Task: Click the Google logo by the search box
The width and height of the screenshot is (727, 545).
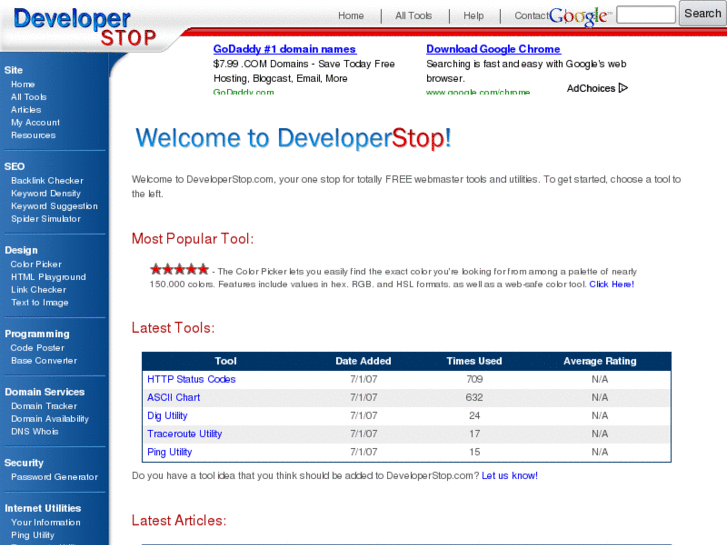Action: [580, 17]
